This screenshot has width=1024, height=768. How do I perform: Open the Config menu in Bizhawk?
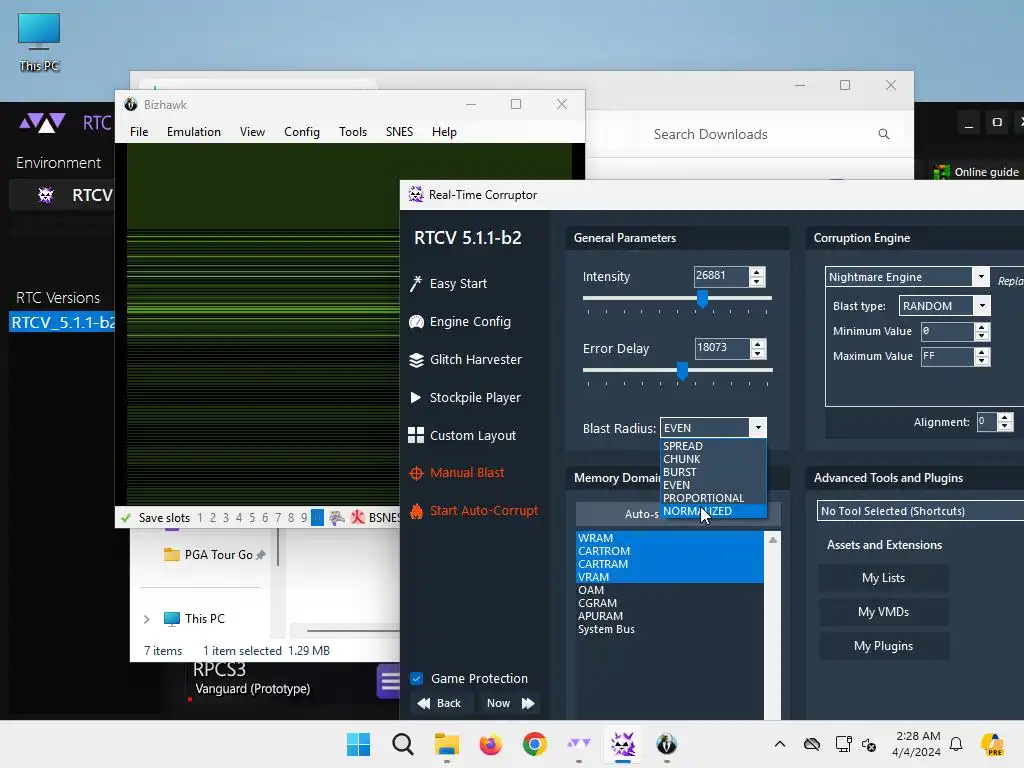click(302, 132)
